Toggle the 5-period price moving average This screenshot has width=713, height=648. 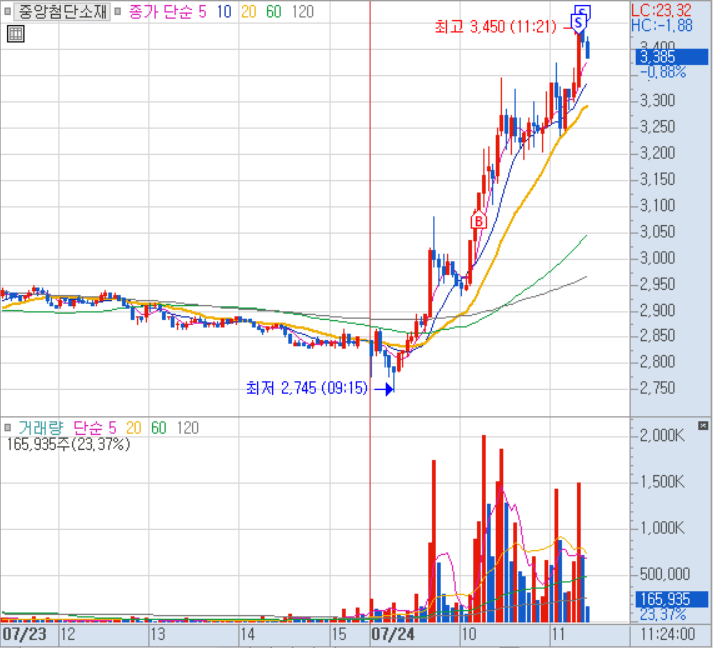click(x=200, y=12)
